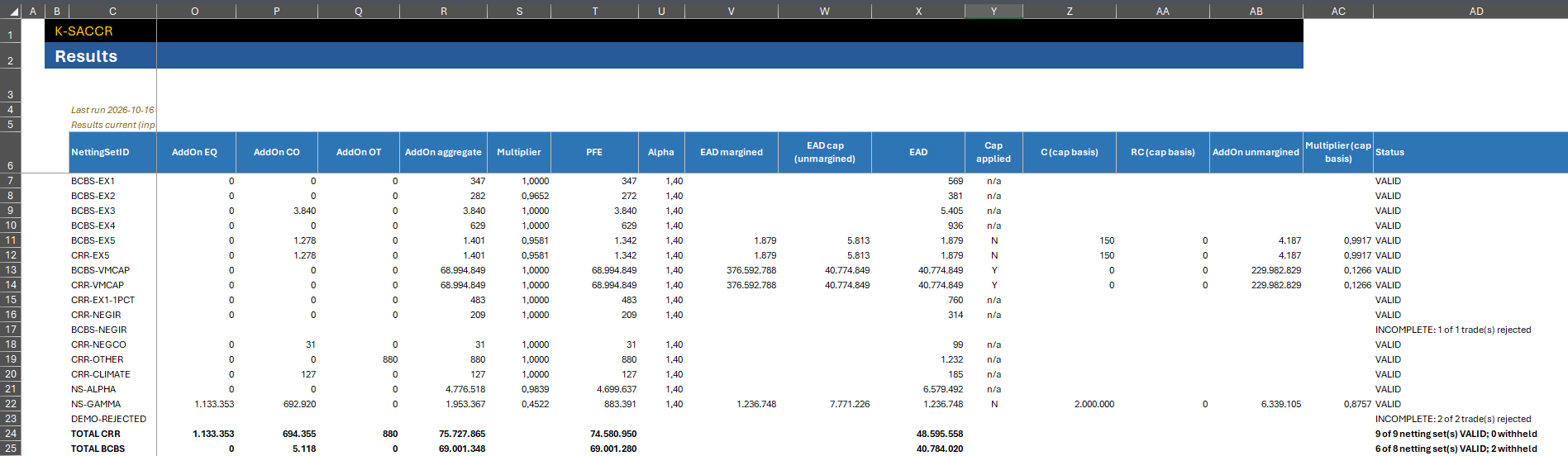The height and width of the screenshot is (456, 1568).
Task: Click the AddOn CO header cell
Action: [x=277, y=152]
